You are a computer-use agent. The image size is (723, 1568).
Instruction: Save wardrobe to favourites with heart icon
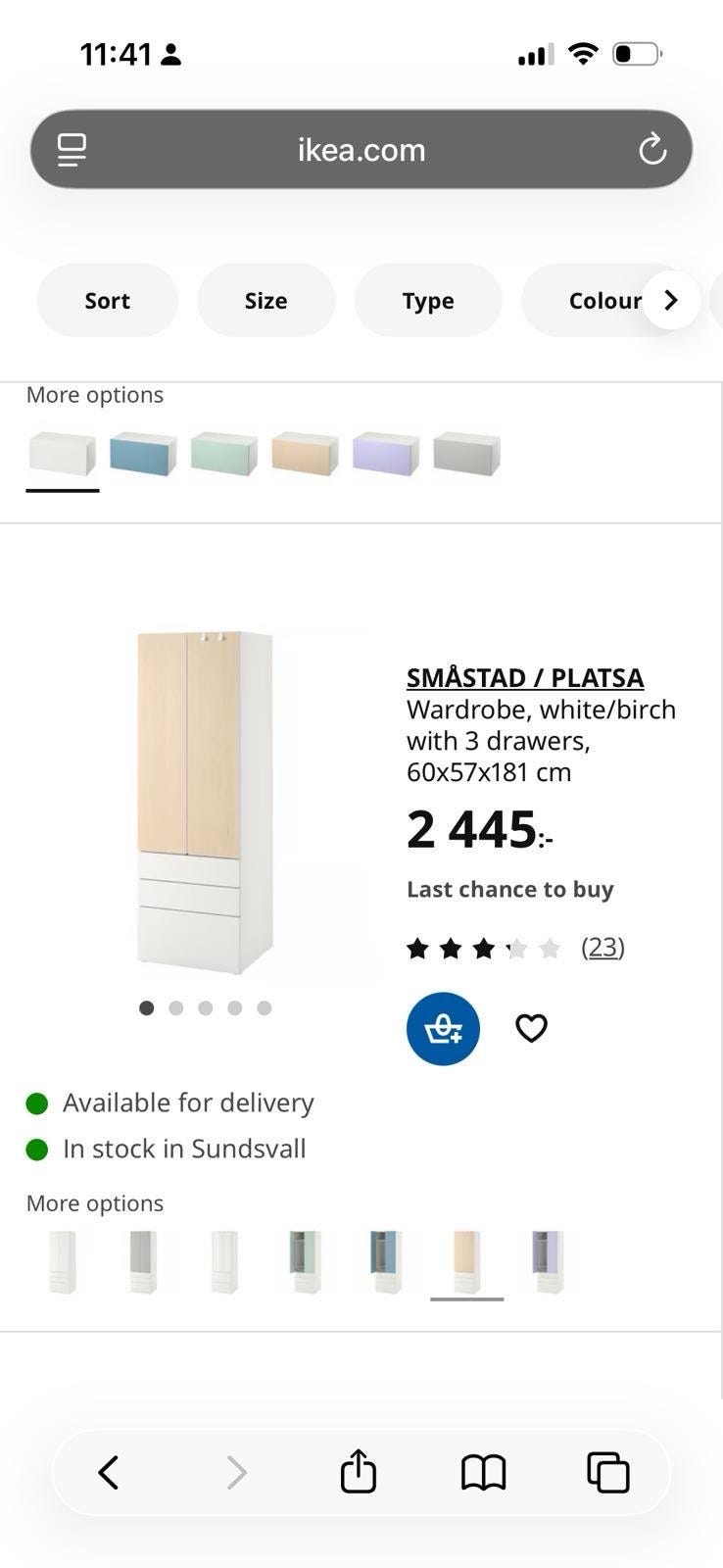531,1028
